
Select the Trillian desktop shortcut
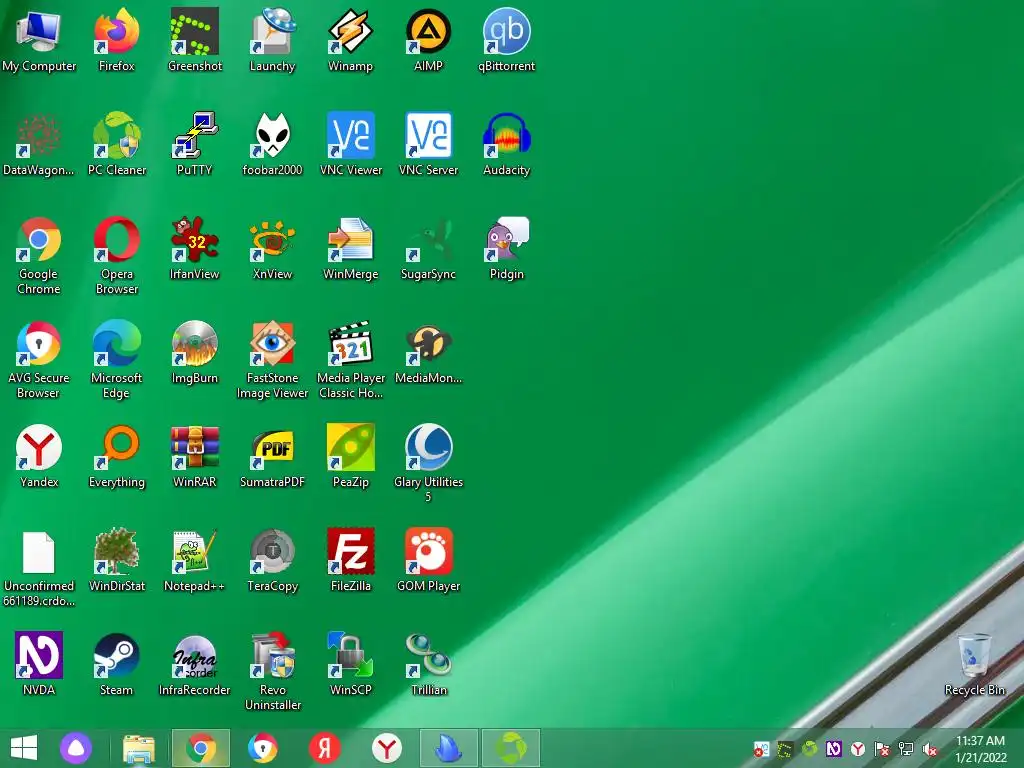tap(428, 664)
